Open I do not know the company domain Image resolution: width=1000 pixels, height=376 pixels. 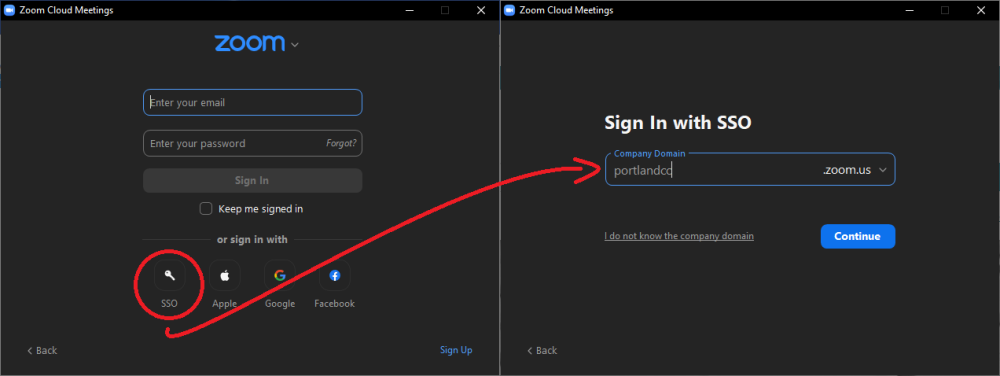(679, 236)
